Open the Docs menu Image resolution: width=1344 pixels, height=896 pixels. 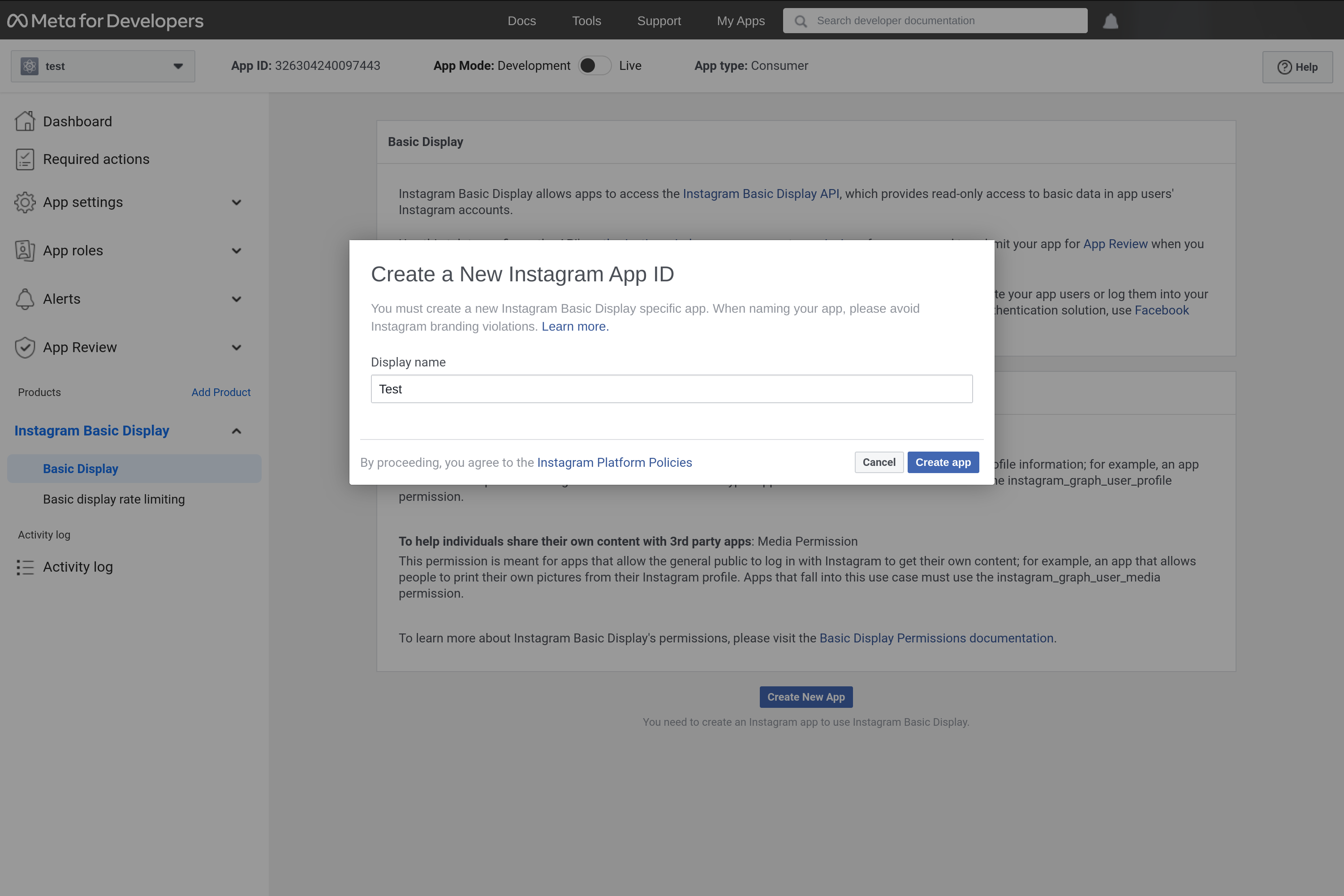[521, 21]
